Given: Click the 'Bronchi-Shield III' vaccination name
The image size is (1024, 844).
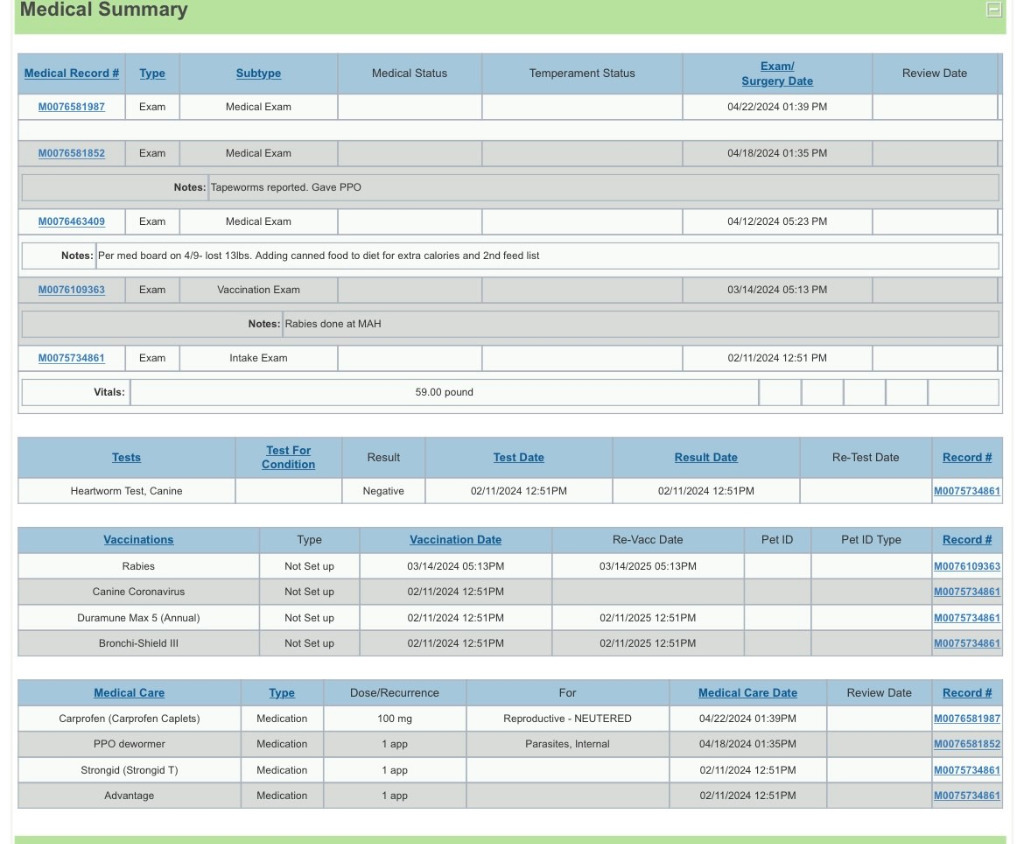Looking at the screenshot, I should point(138,643).
